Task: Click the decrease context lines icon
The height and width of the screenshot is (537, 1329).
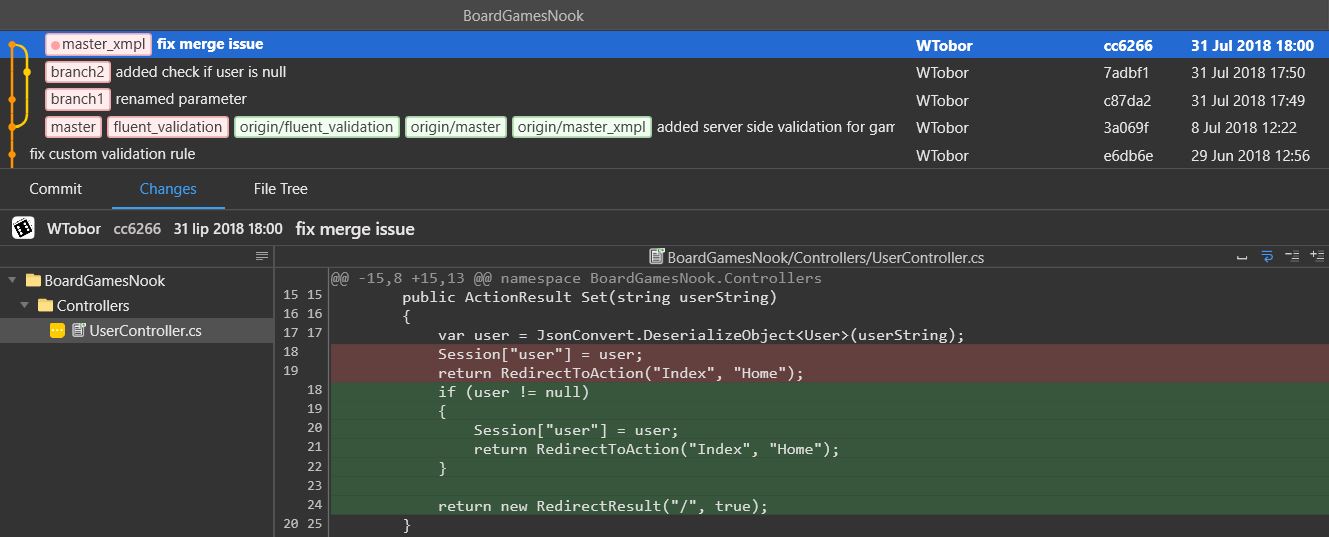Action: click(1291, 257)
